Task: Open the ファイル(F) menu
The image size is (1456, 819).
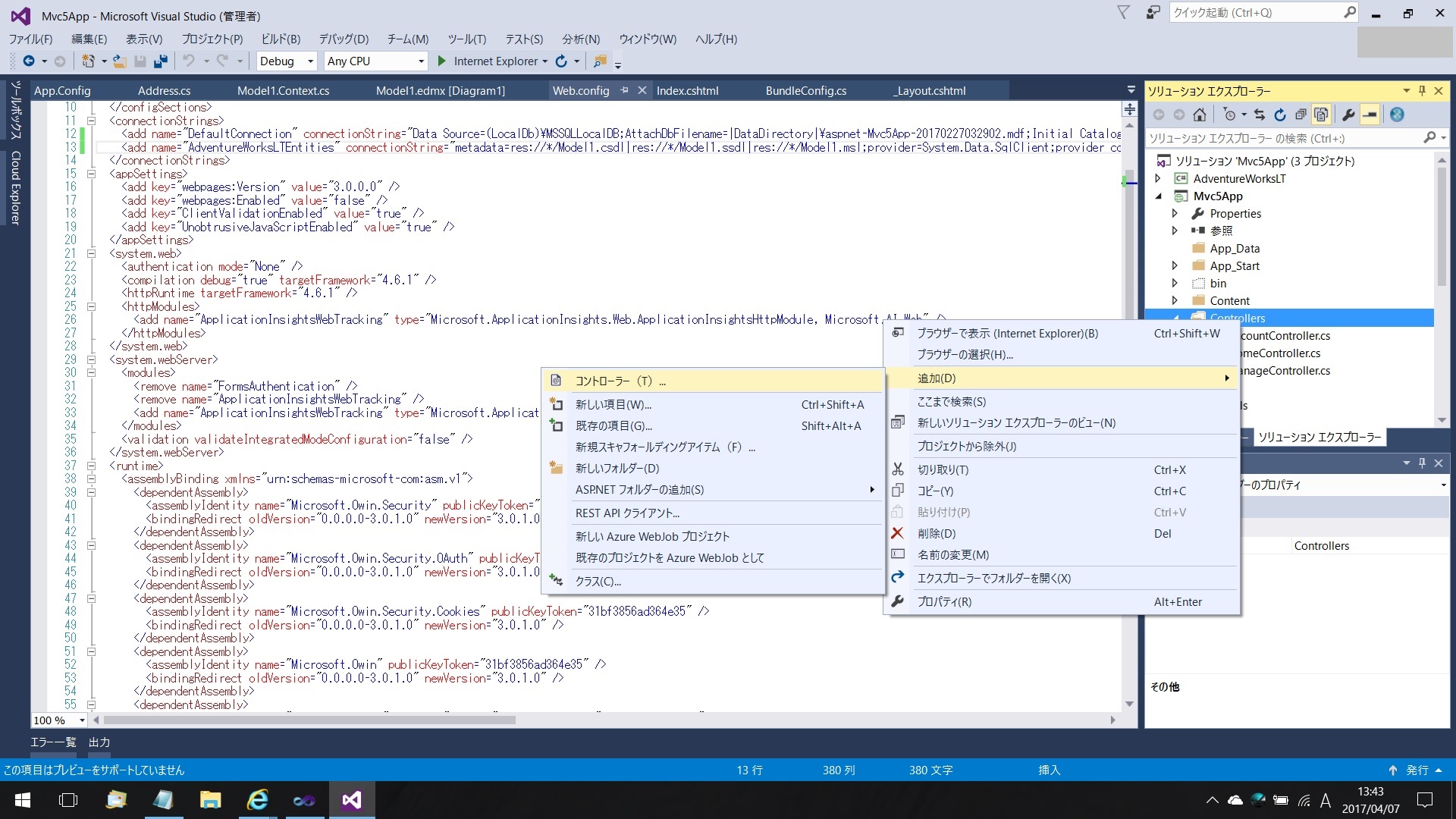Action: 31,39
